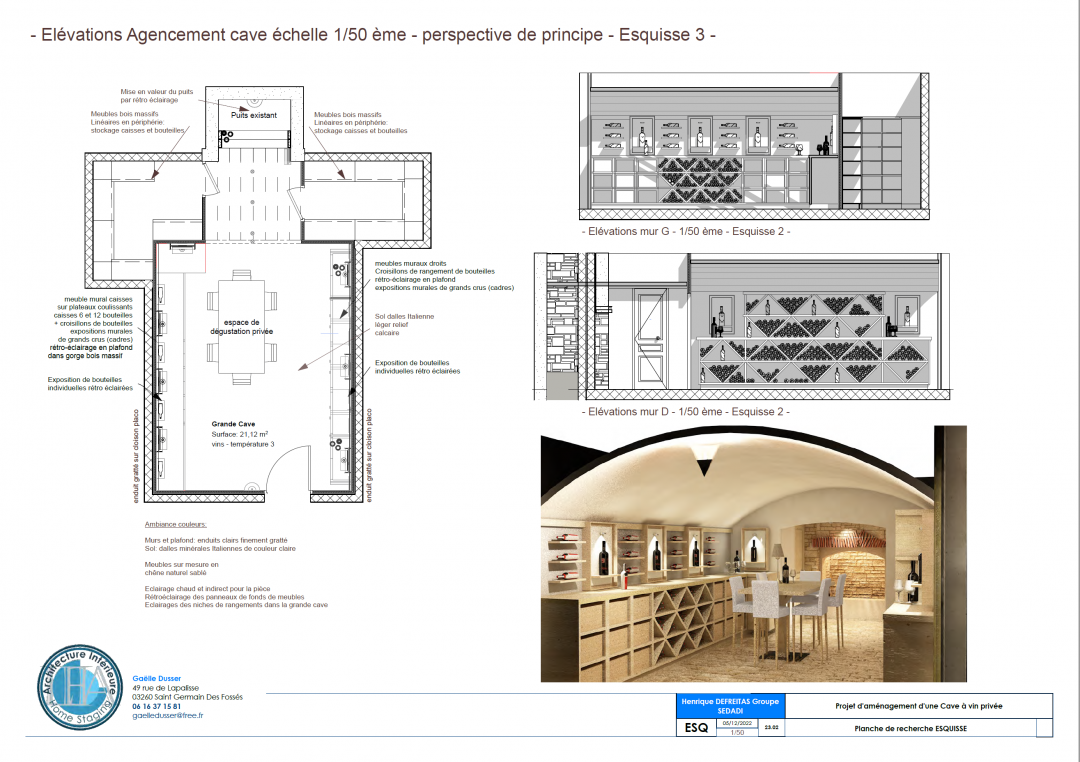The image size is (1080, 762).
Task: Click the 'Puits existant' label
Action: [253, 115]
